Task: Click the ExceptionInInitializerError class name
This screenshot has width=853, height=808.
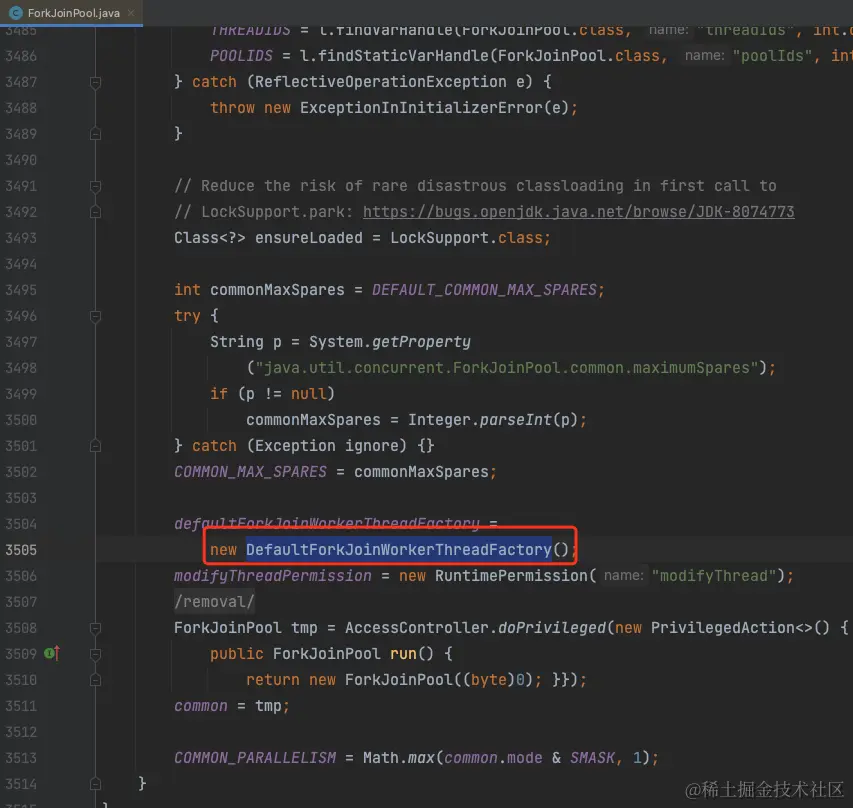Action: [421, 108]
